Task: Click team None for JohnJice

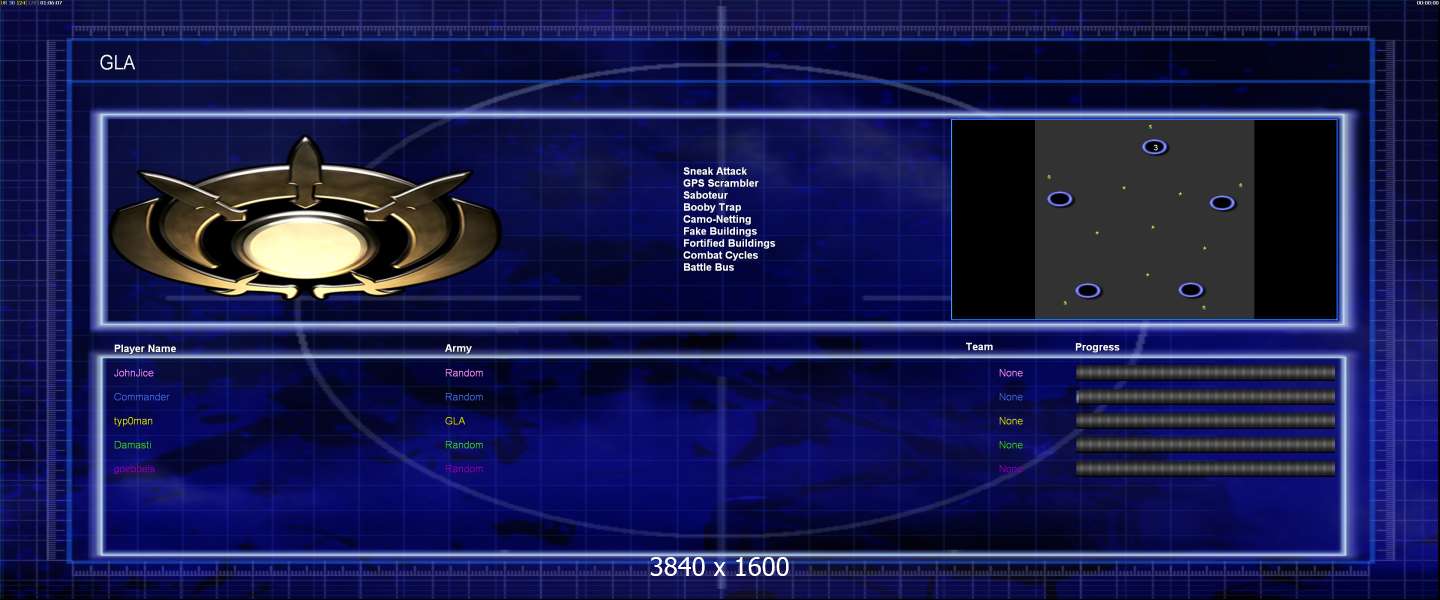Action: coord(1011,373)
